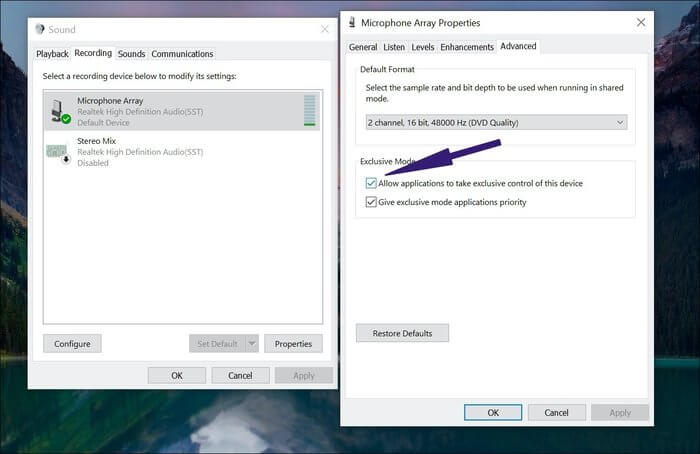Click the Microphone Array device icon

tap(60, 111)
